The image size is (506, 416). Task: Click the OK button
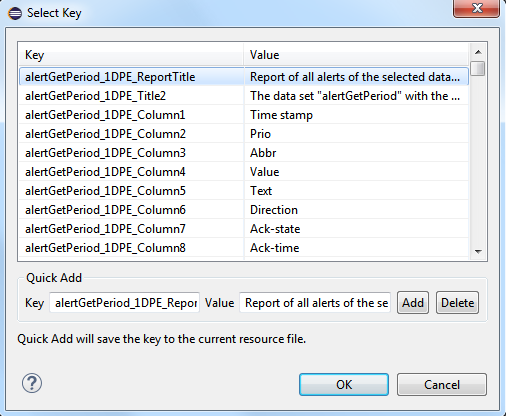coord(344,384)
